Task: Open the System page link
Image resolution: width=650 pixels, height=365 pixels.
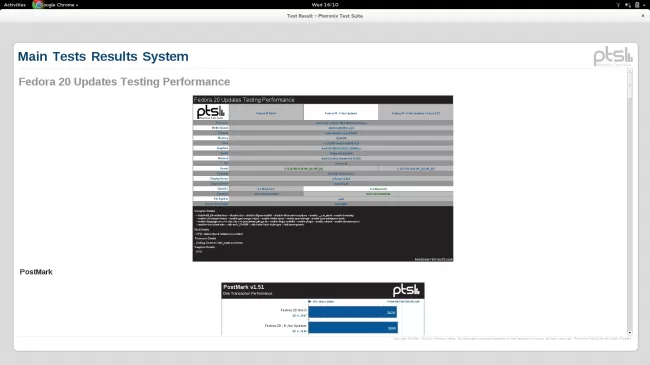Action: pyautogui.click(x=165, y=56)
